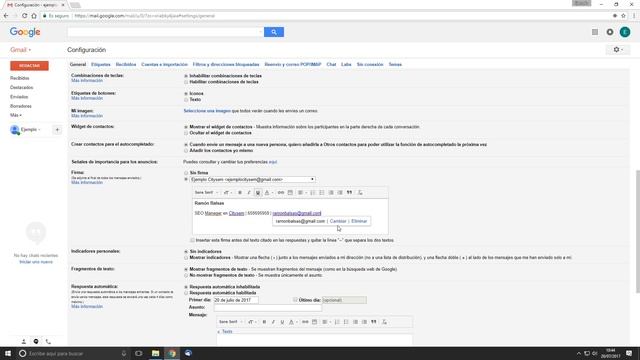Open signature text size dropdown
Viewport: 640px width, 360px height.
[x=227, y=192]
